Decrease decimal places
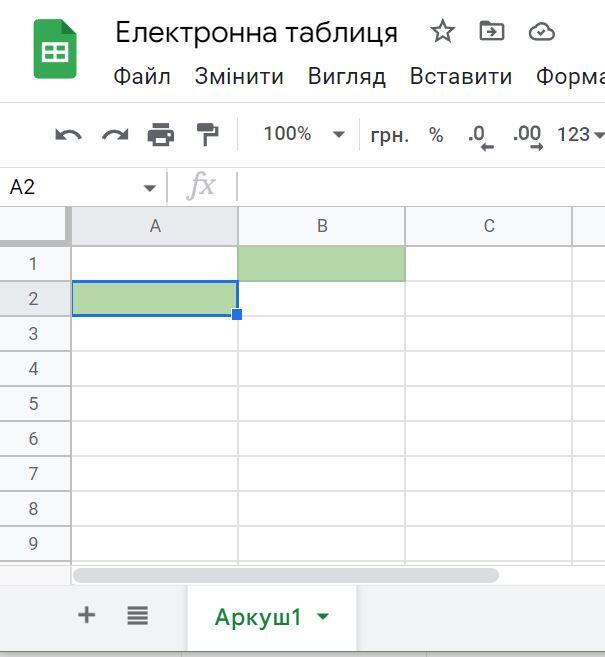This screenshot has width=605, height=657. [x=481, y=137]
